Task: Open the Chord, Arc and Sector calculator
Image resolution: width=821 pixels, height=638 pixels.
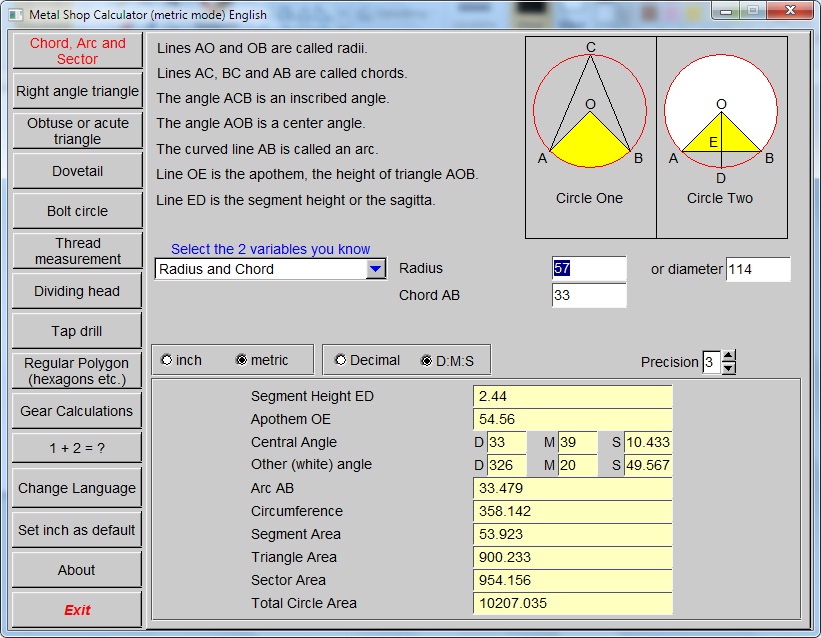Action: point(77,51)
